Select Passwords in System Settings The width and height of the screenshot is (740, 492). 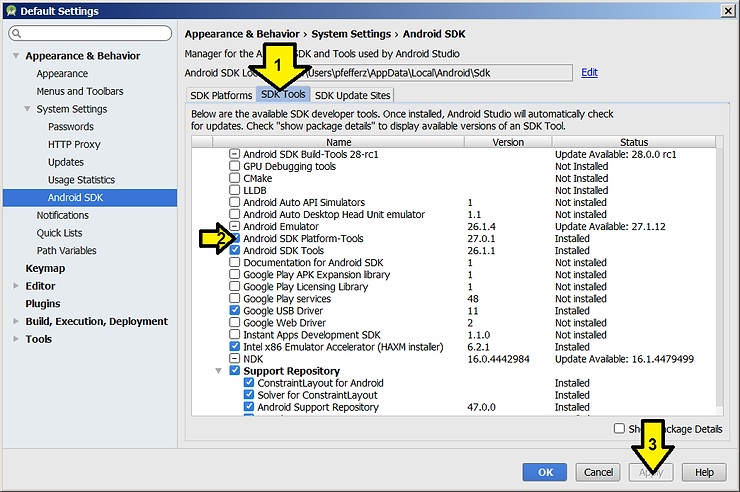point(71,126)
